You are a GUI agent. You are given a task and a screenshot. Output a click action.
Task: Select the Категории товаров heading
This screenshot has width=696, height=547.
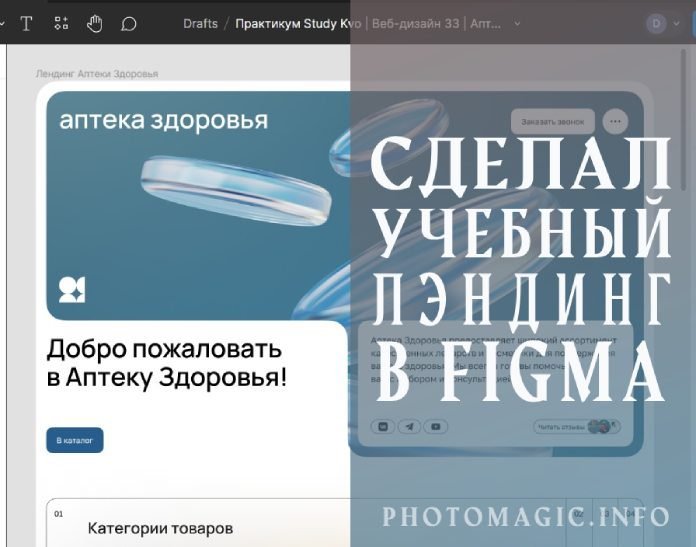(x=160, y=528)
